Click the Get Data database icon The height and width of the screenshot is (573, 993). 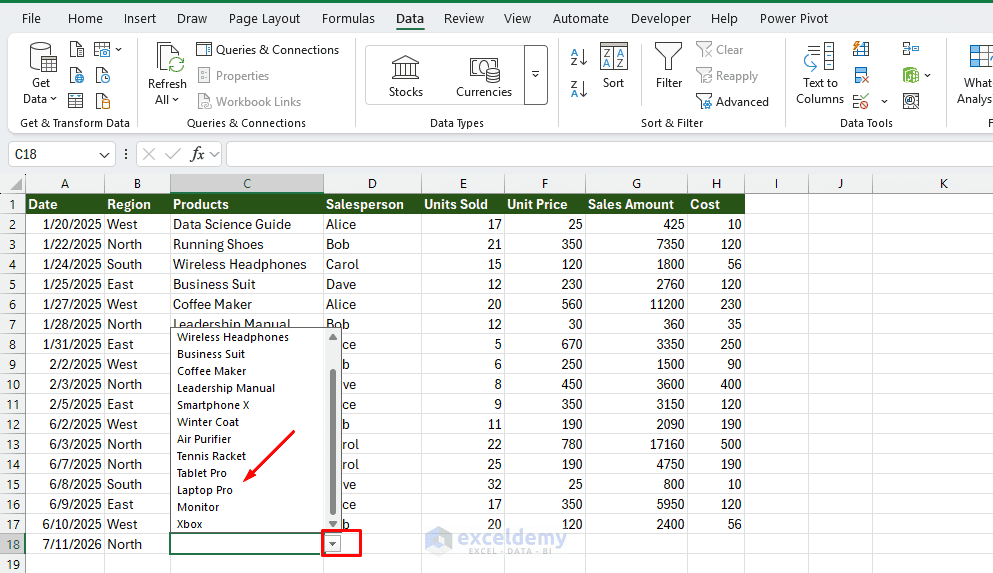point(43,57)
